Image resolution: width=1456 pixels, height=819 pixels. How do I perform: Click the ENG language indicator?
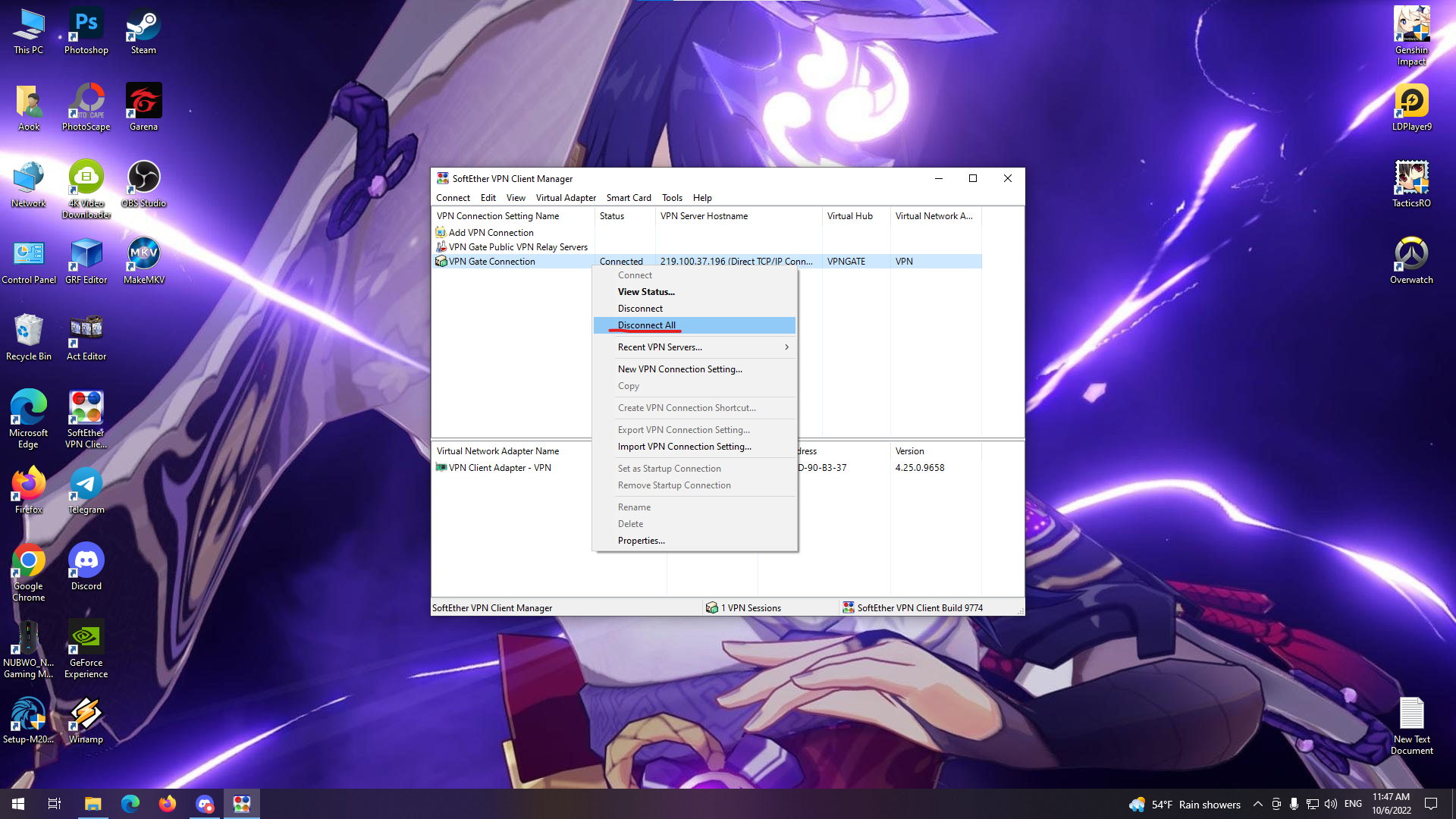coord(1353,804)
